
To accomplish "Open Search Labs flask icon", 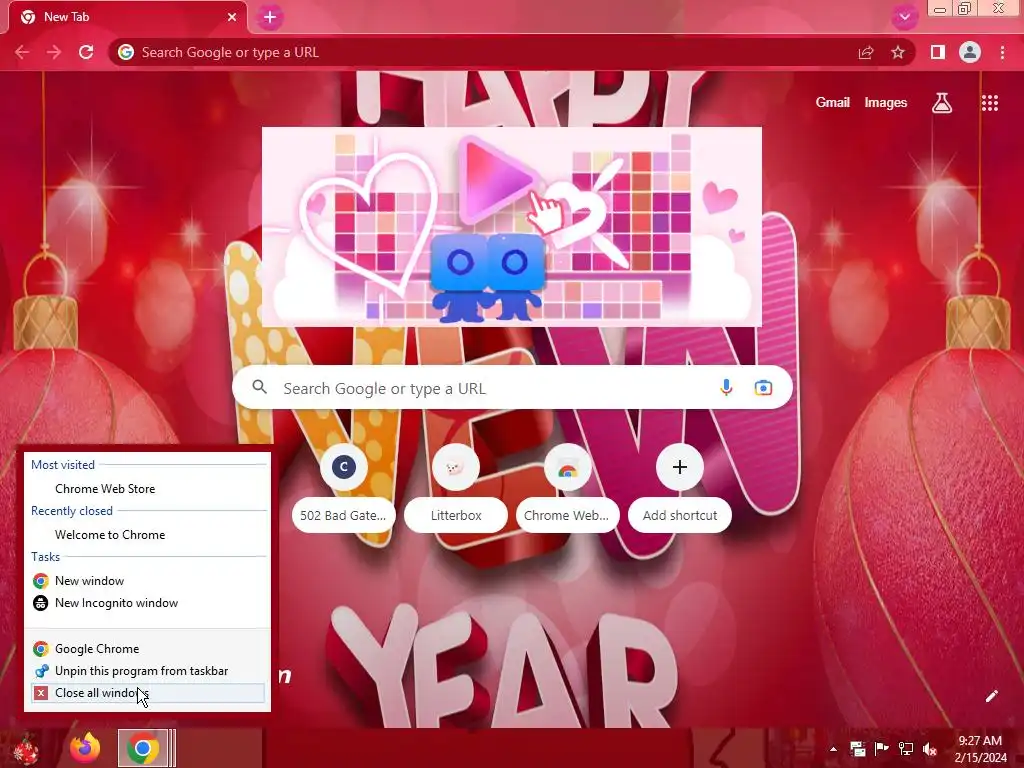I will click(x=942, y=103).
